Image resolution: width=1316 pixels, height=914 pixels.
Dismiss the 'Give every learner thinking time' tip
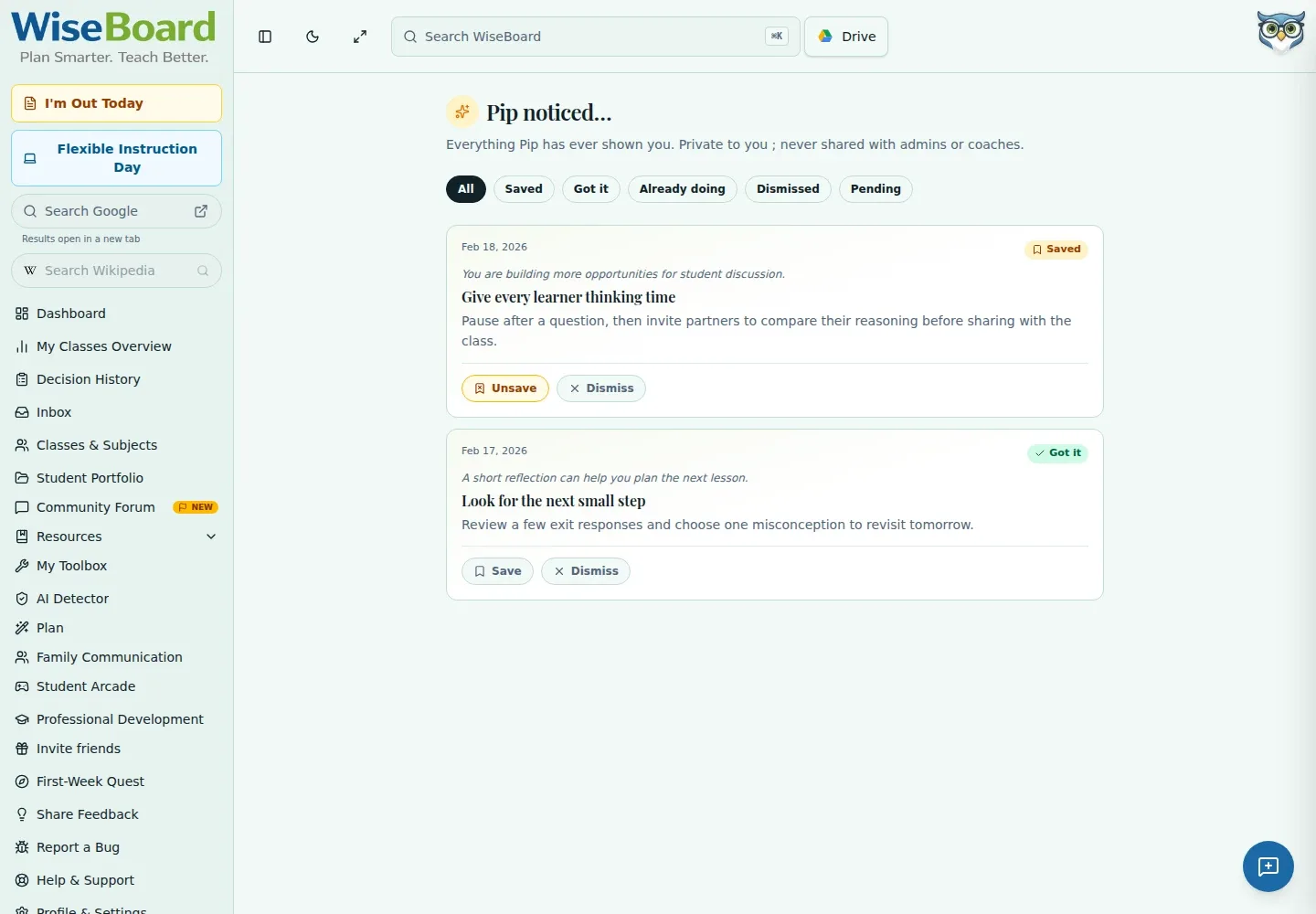[x=601, y=388]
